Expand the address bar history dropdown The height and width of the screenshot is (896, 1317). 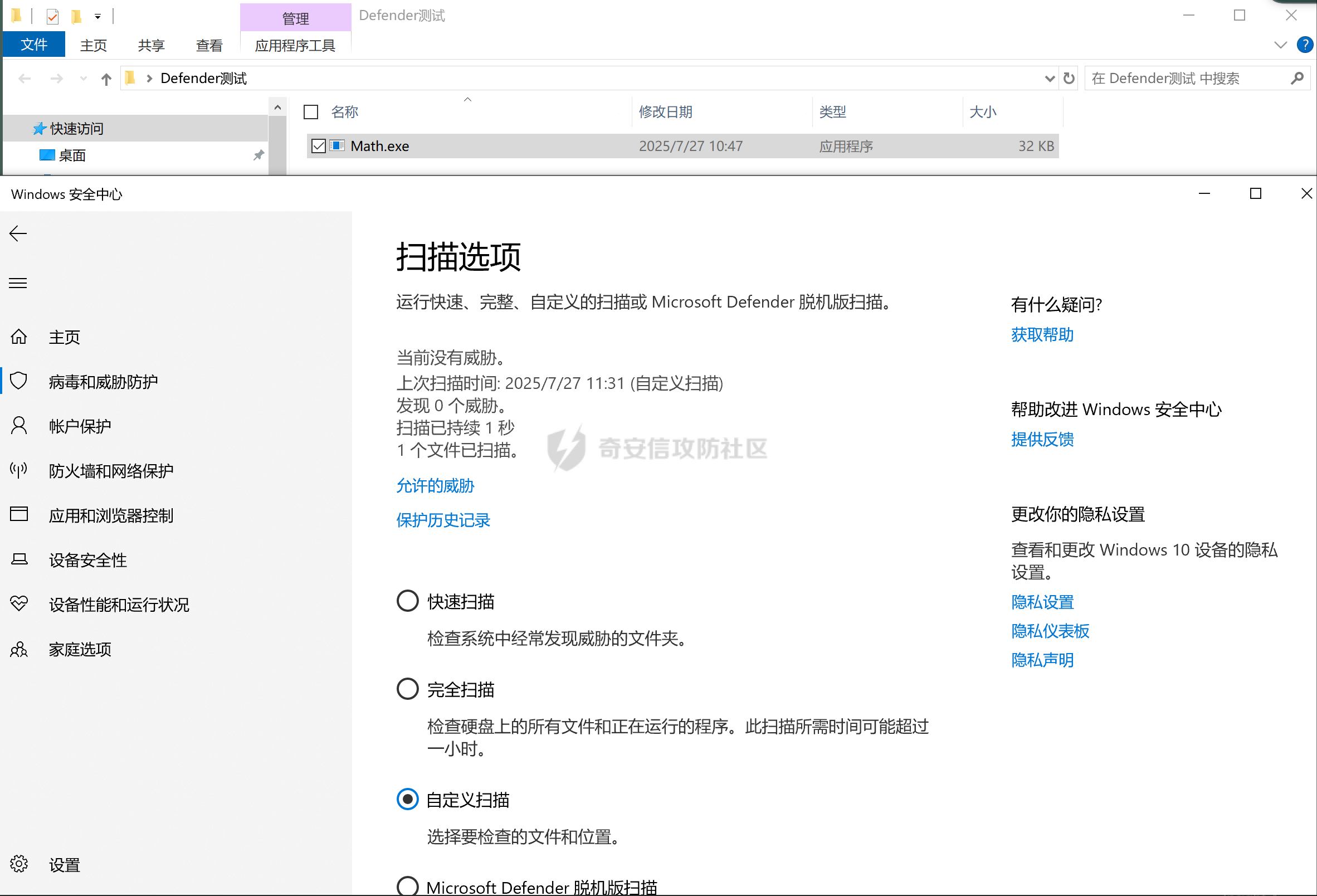tap(1050, 79)
